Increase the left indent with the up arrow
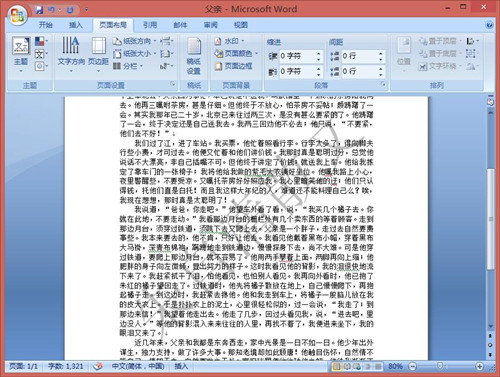The image size is (500, 377). pos(319,53)
